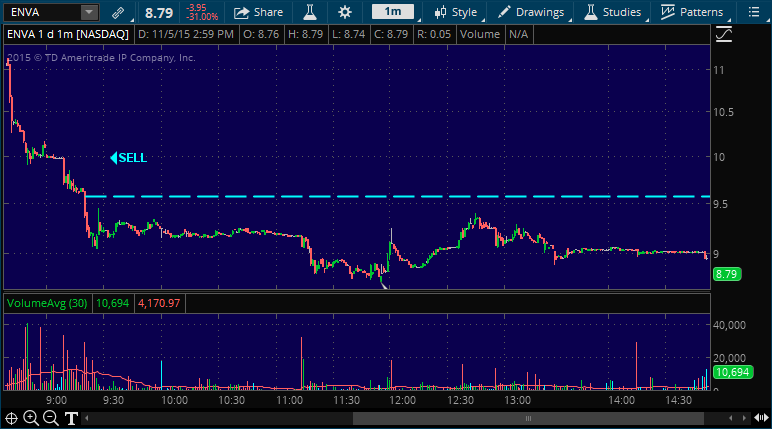Click the N/A volume value in header
The height and width of the screenshot is (429, 772).
pyautogui.click(x=518, y=34)
